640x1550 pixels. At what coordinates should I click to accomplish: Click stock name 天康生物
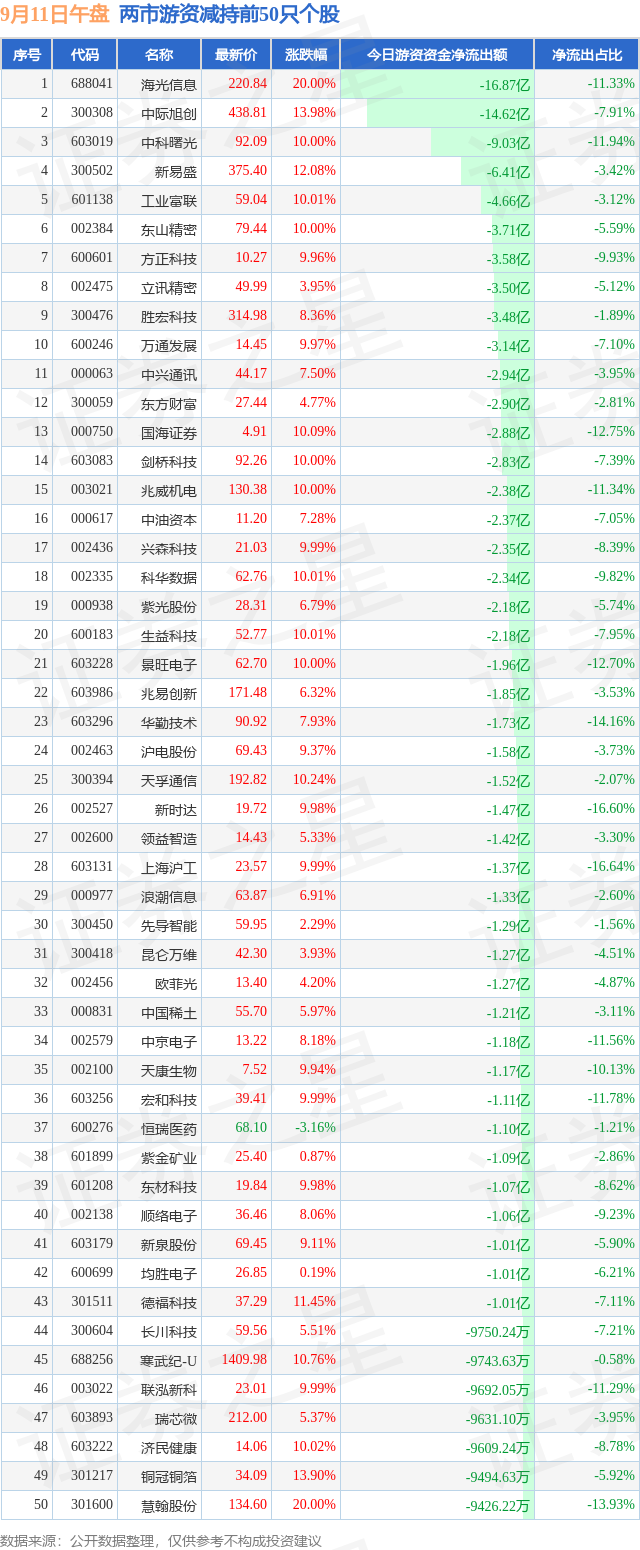(170, 1071)
